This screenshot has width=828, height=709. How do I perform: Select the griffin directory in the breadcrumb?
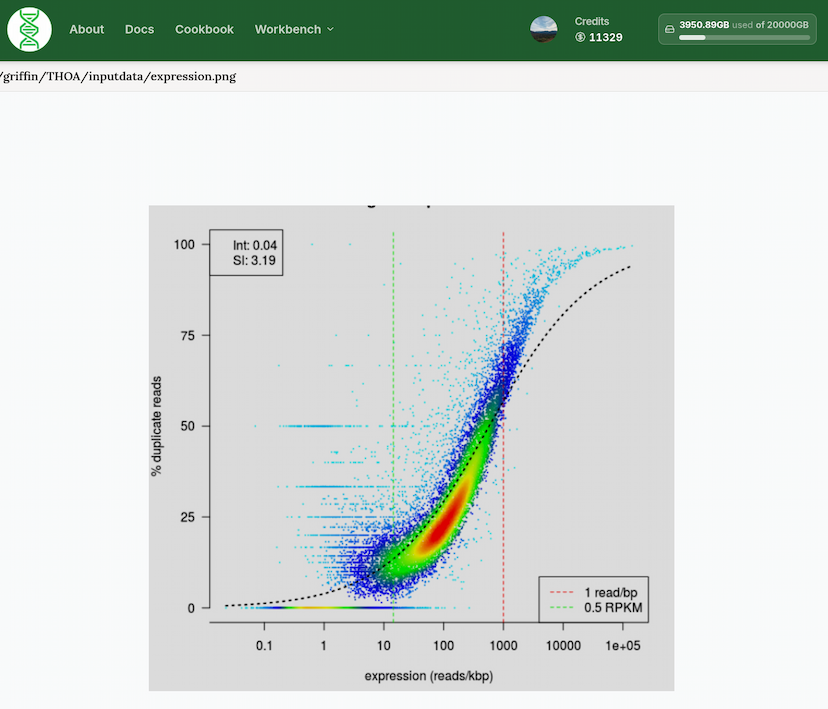click(x=22, y=76)
